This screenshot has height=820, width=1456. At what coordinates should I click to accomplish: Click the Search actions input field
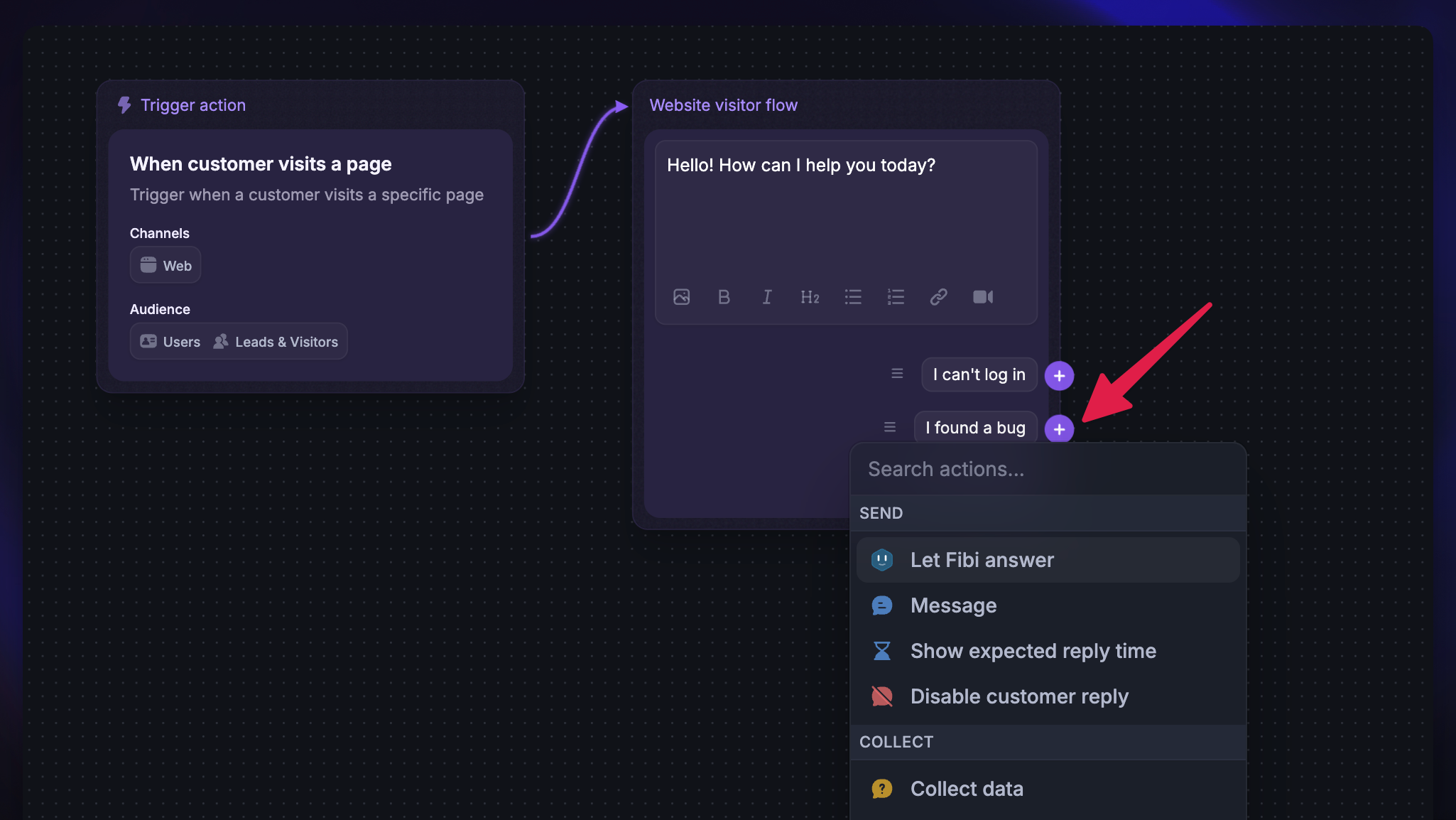(1048, 469)
